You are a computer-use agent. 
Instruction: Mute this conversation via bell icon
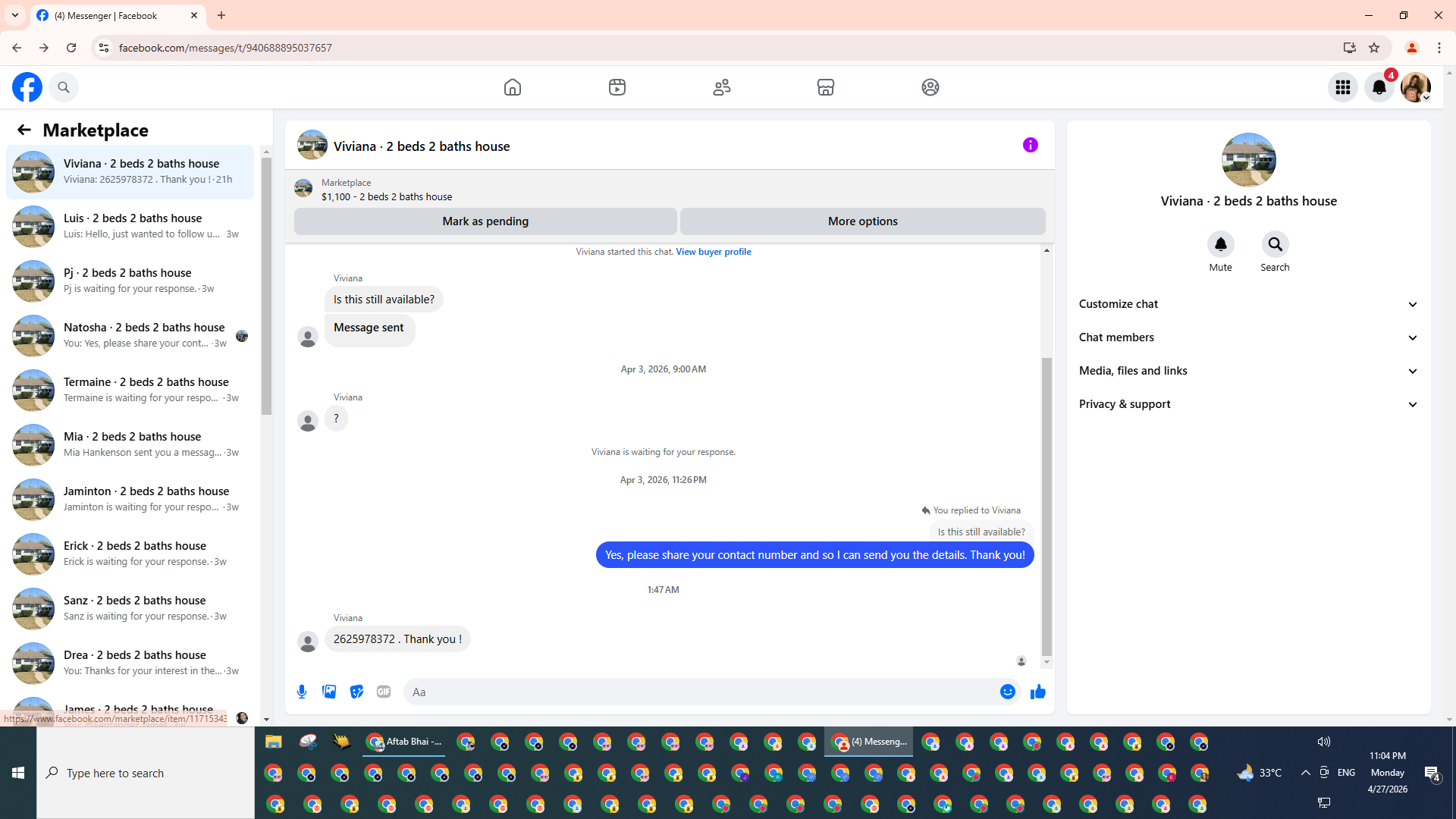(1220, 244)
